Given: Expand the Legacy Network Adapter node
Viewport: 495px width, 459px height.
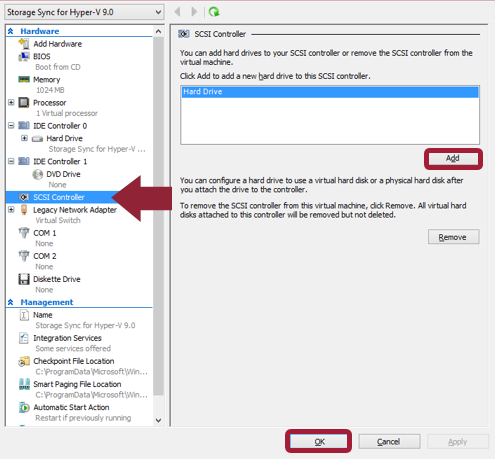Looking at the screenshot, I should coord(11,209).
